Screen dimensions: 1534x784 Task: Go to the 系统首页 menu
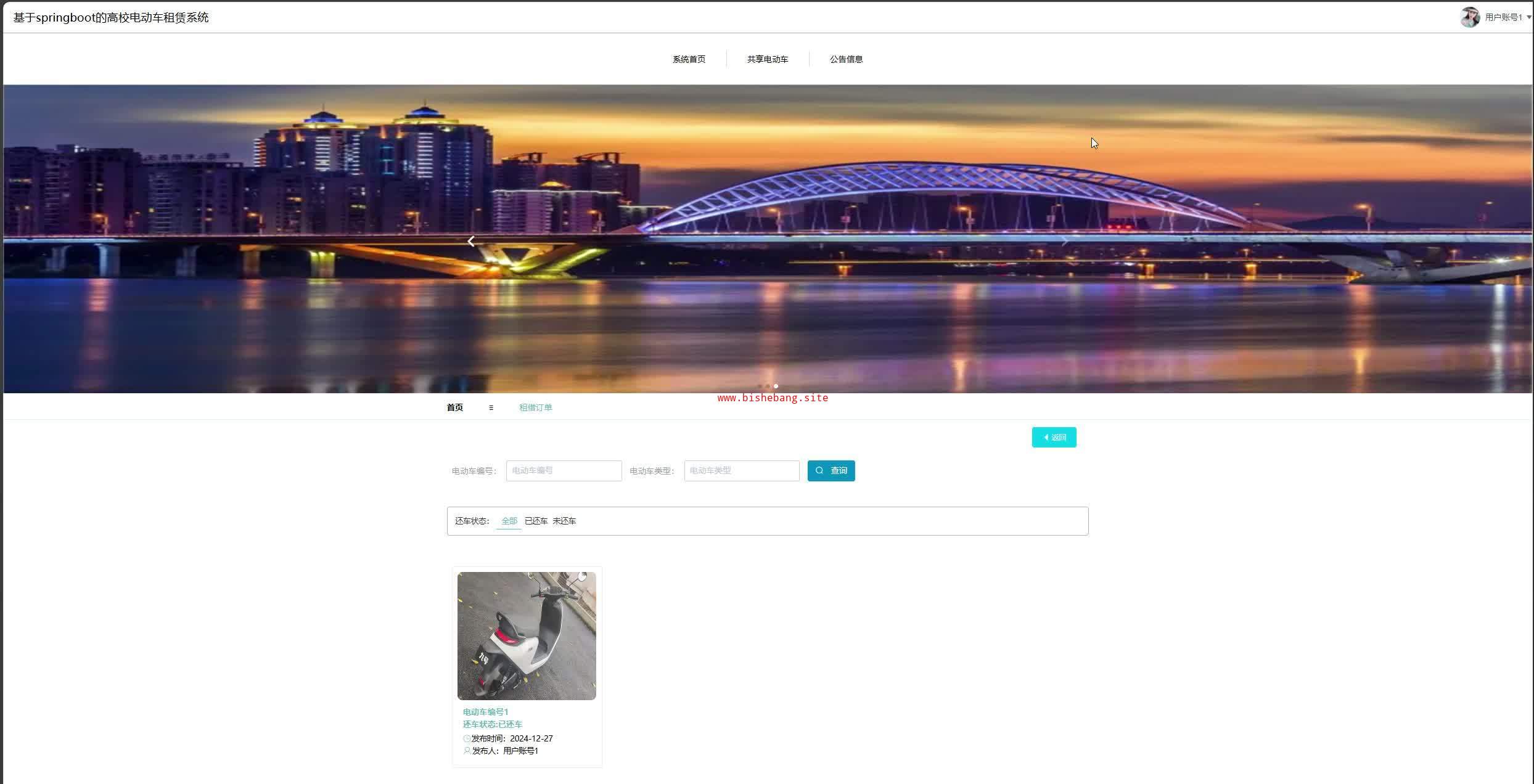click(689, 59)
